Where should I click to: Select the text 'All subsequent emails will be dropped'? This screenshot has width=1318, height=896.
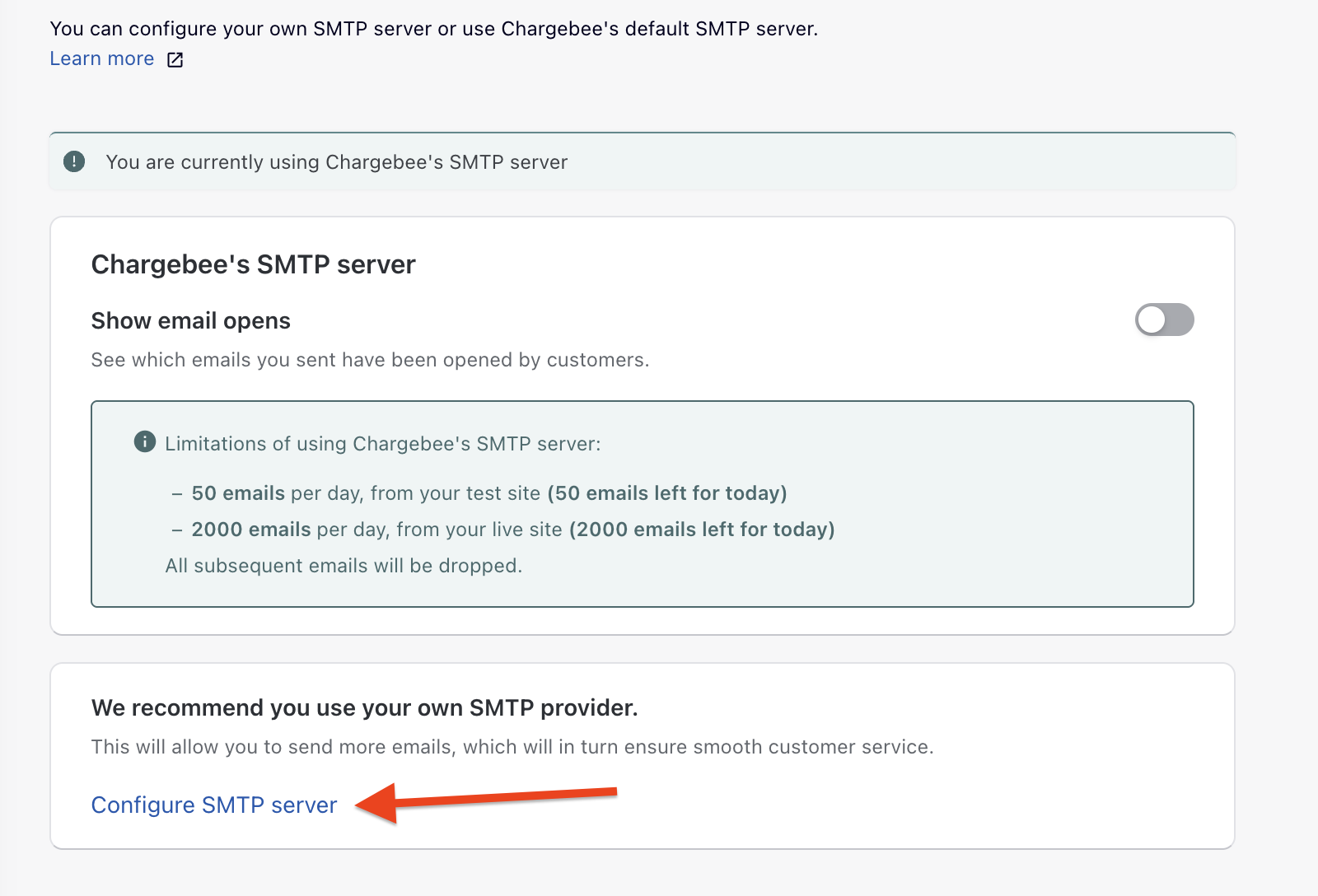344,566
